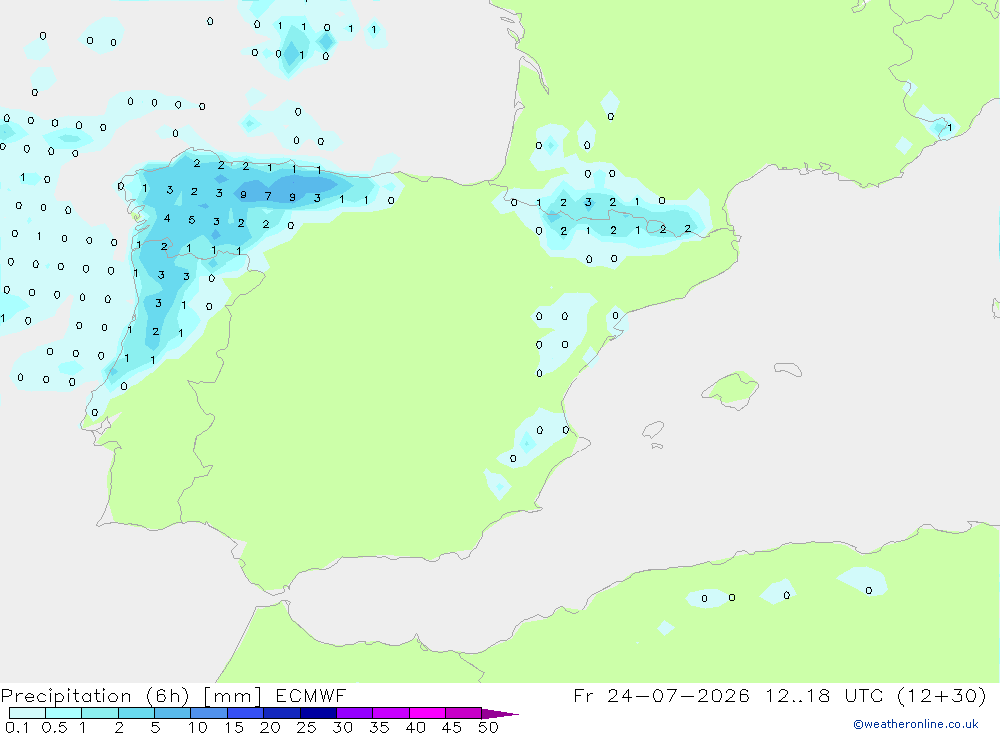Click the '45' legend scale label

coord(452,727)
